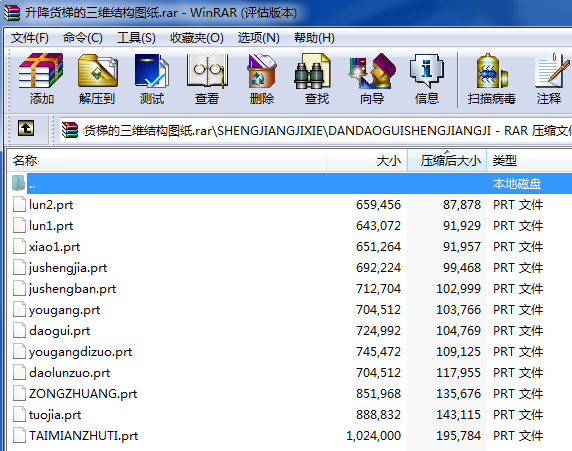The height and width of the screenshot is (451, 572).
Task: Click the 注释 (Comment) icon
Action: [551, 71]
